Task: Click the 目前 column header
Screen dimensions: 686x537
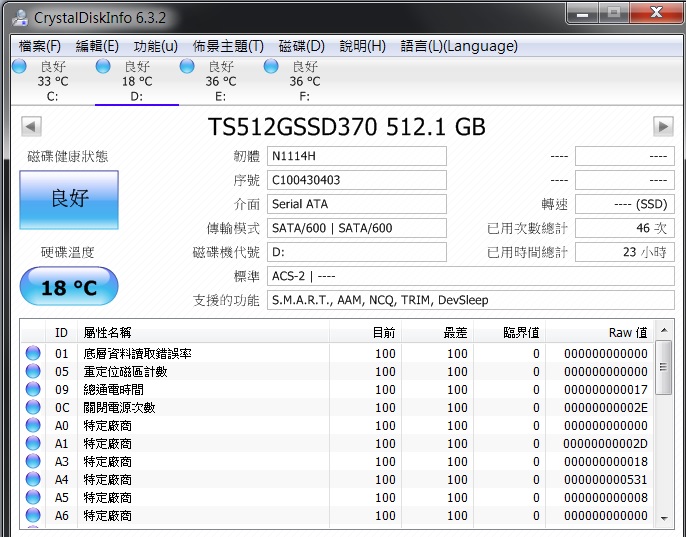Action: [365, 333]
